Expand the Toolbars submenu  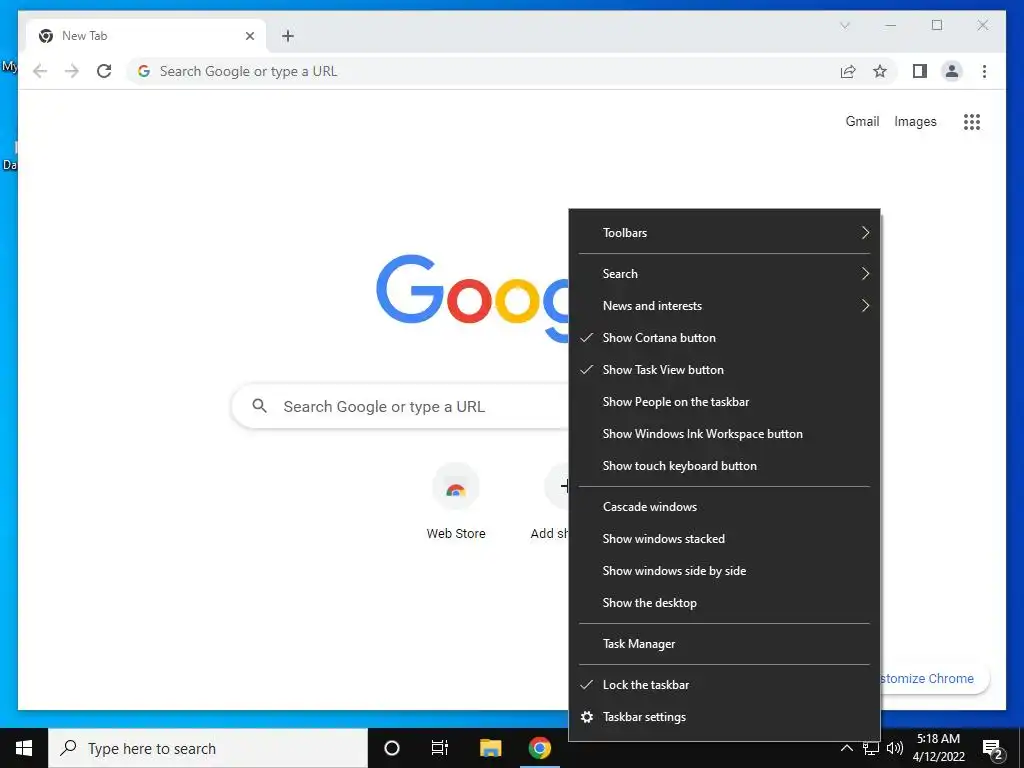tap(724, 232)
